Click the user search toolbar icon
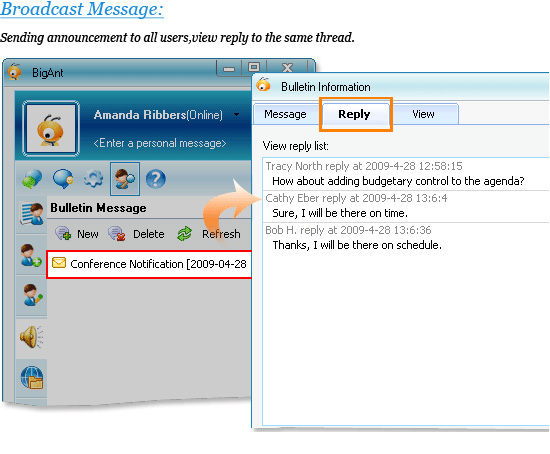Screen dimensions: 550x454 [125, 179]
